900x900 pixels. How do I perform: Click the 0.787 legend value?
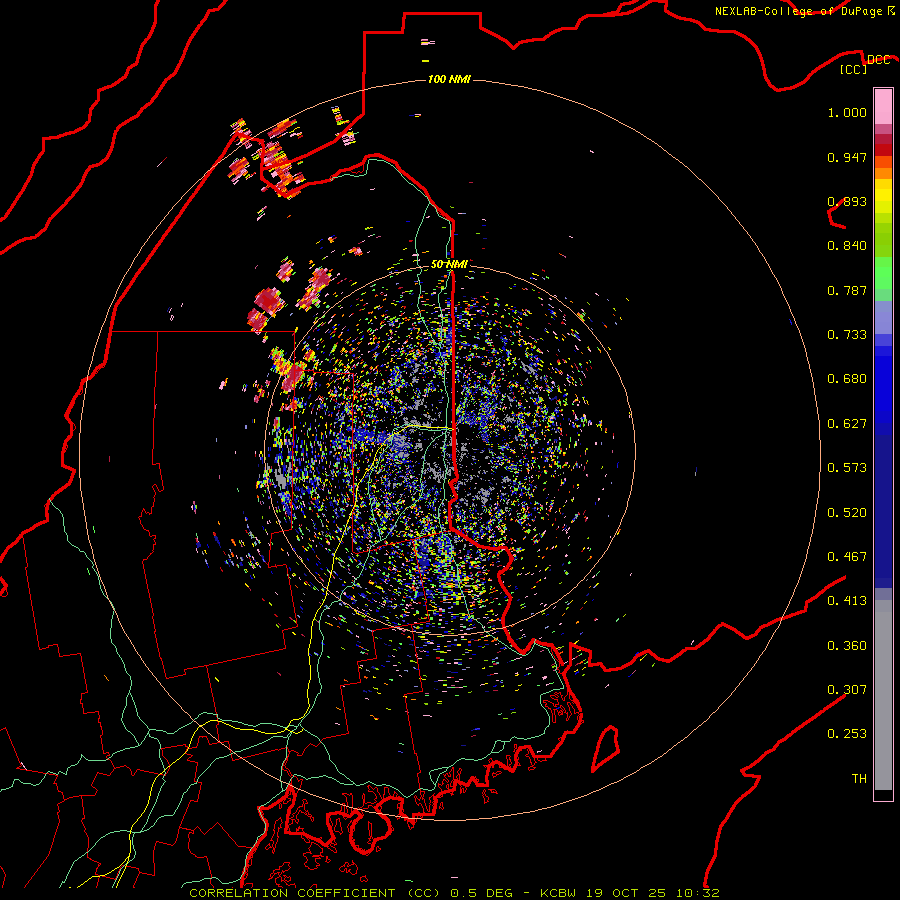(847, 290)
